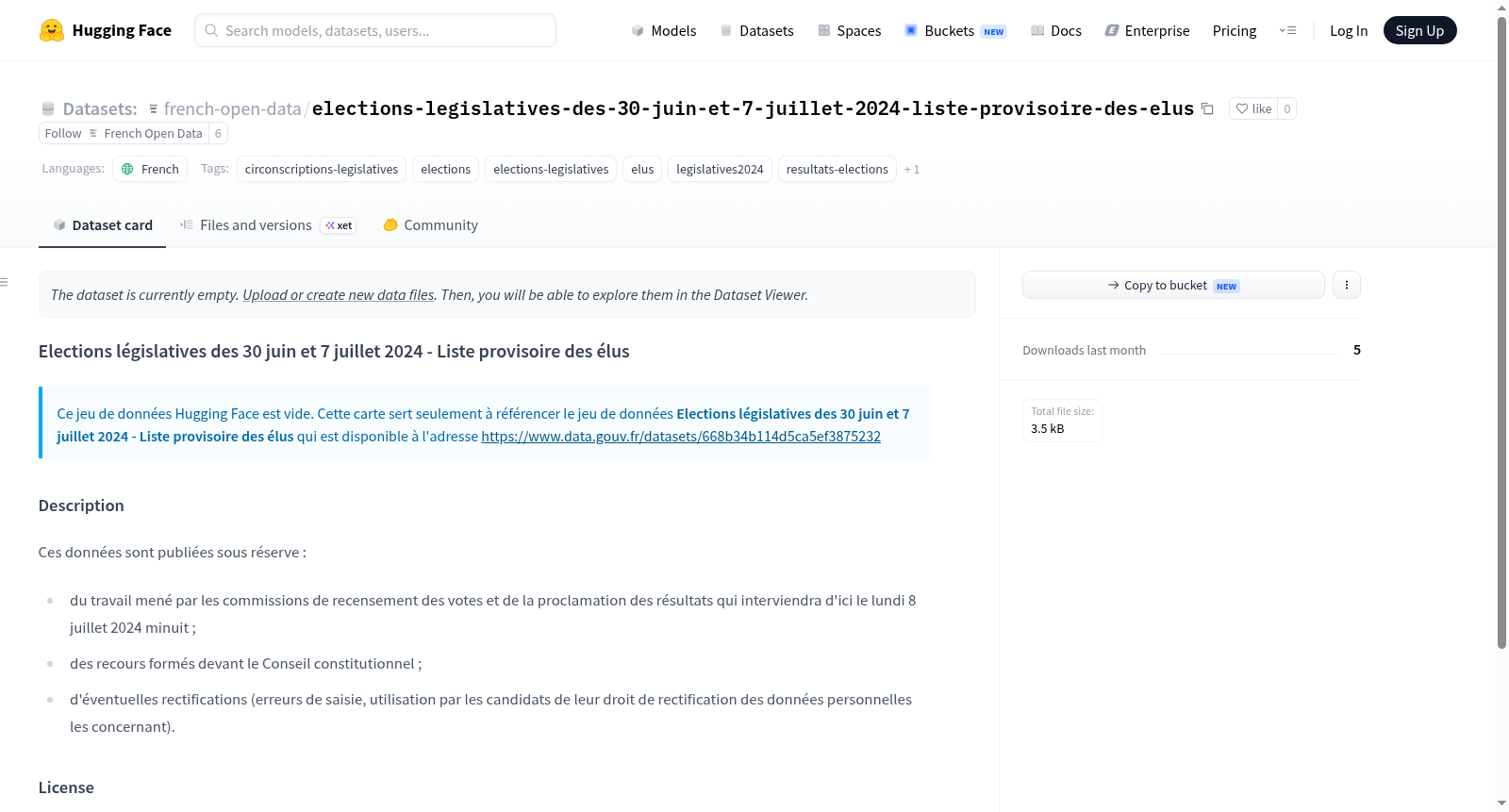The width and height of the screenshot is (1509, 812).
Task: Open the data.gouv.fr dataset URL
Action: [x=681, y=437]
